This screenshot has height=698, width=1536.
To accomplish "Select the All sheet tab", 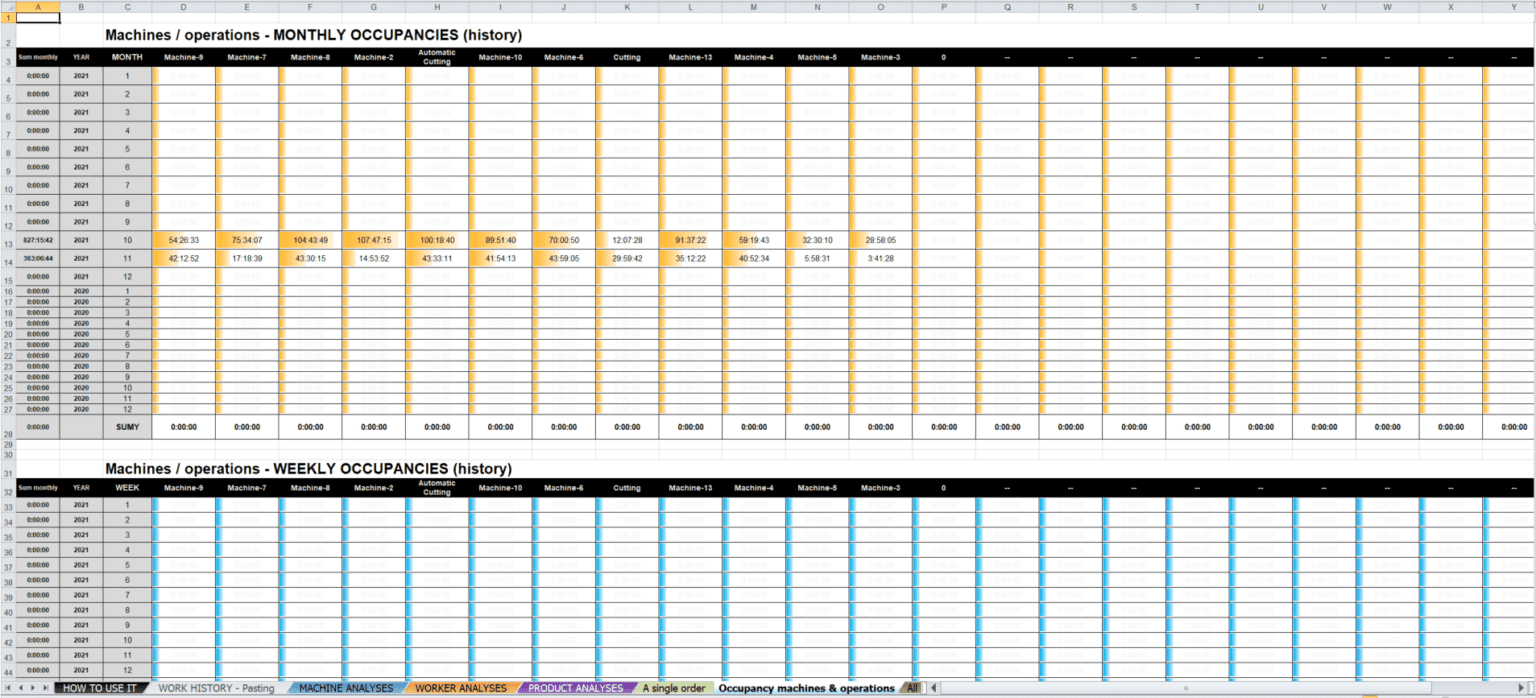I will click(911, 688).
